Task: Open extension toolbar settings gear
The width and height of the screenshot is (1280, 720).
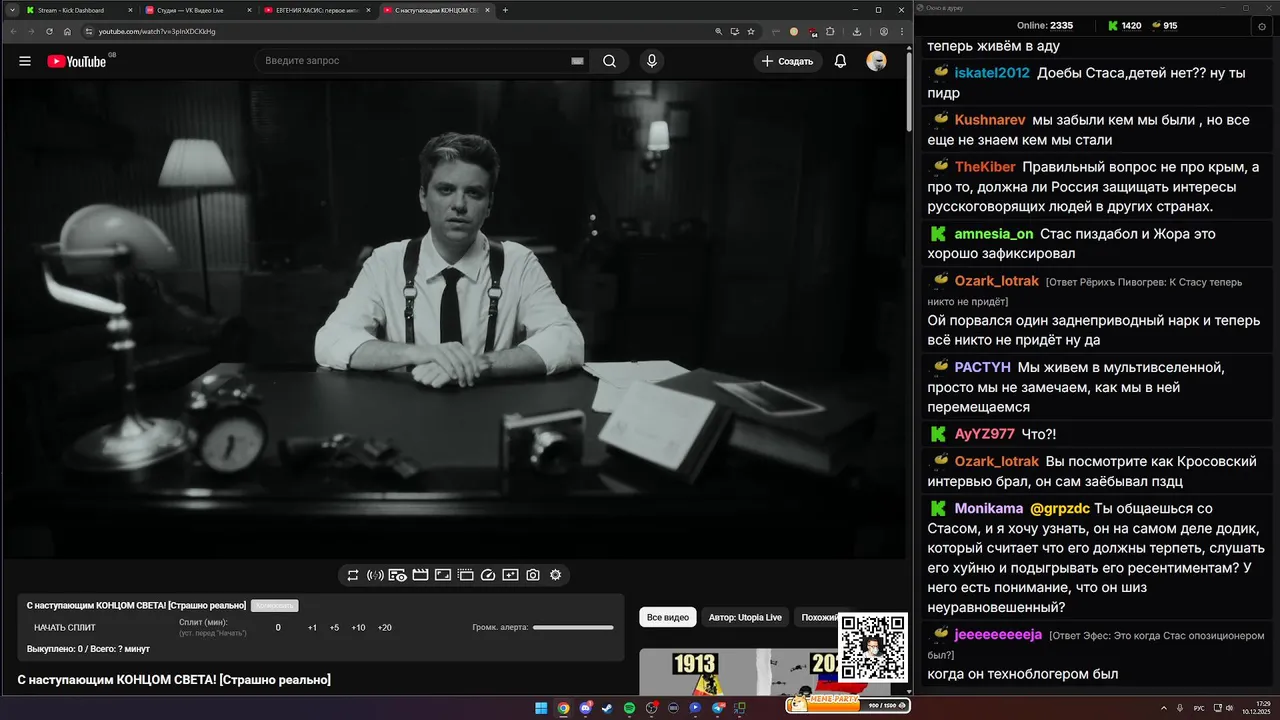Action: 555,575
